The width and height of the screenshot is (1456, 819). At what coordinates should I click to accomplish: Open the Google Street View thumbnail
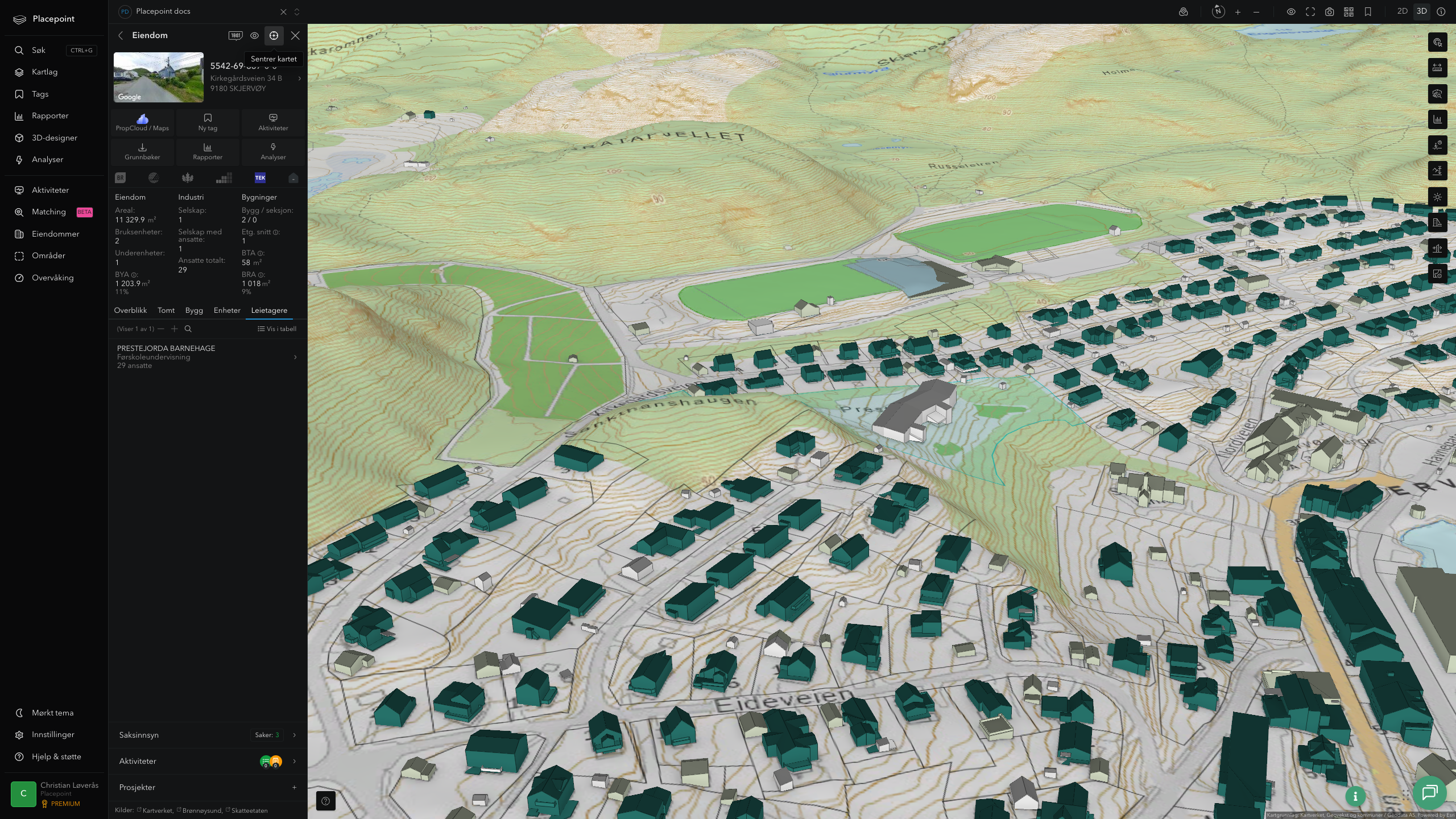click(x=159, y=77)
